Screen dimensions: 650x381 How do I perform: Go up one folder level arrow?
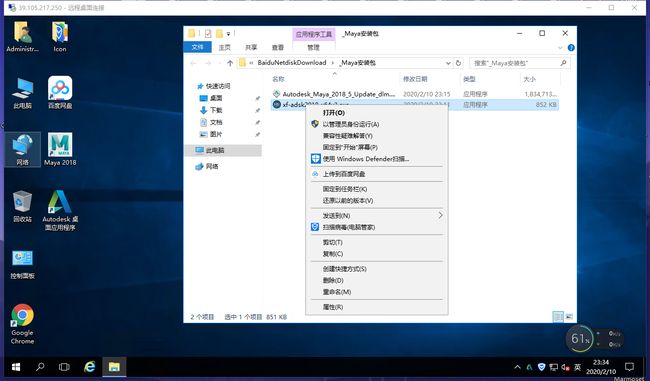point(230,63)
